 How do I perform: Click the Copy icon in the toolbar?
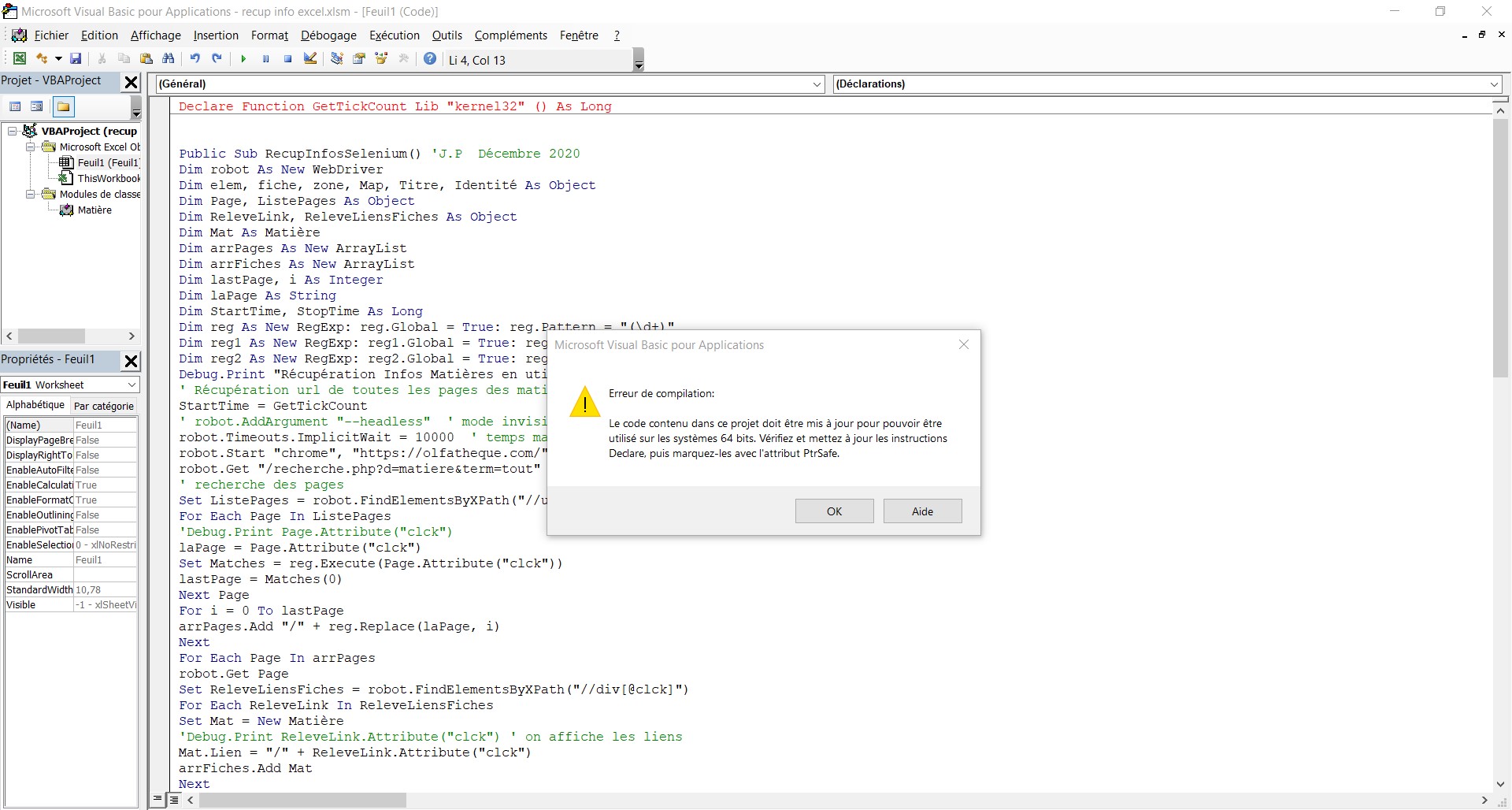(124, 59)
